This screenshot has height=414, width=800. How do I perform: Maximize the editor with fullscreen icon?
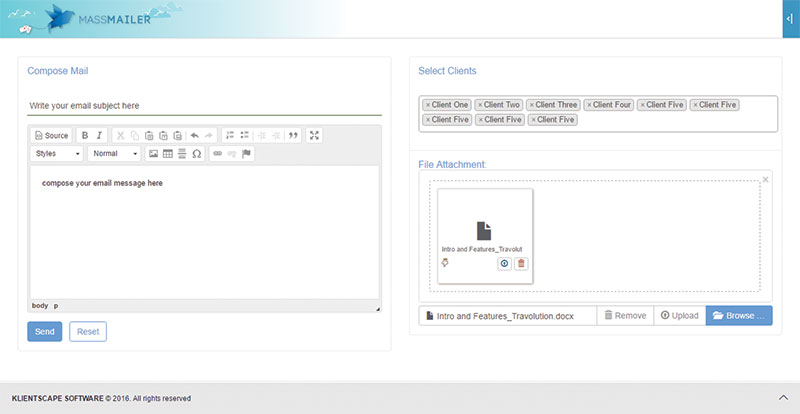pyautogui.click(x=314, y=135)
